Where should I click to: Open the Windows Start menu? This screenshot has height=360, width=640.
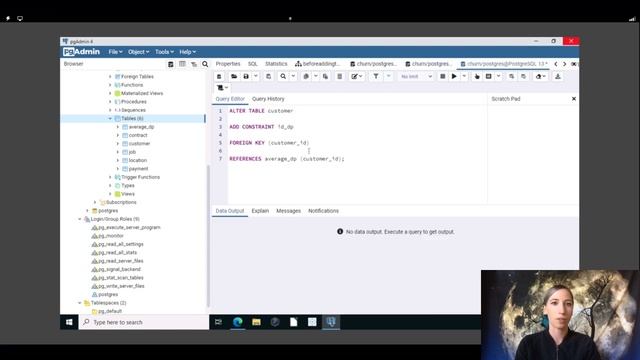69,322
